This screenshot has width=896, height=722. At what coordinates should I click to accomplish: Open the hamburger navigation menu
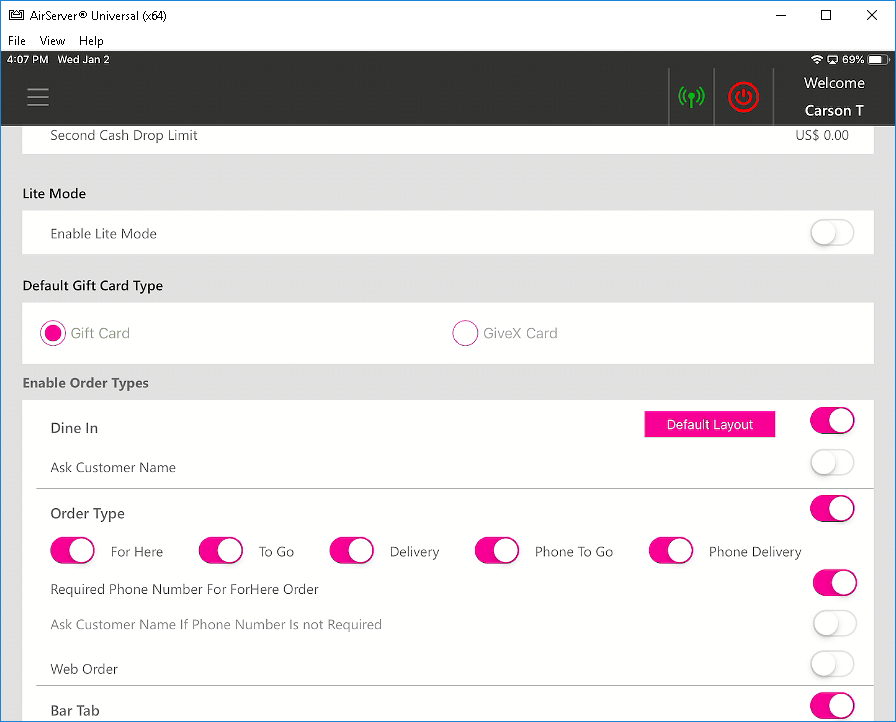point(38,97)
